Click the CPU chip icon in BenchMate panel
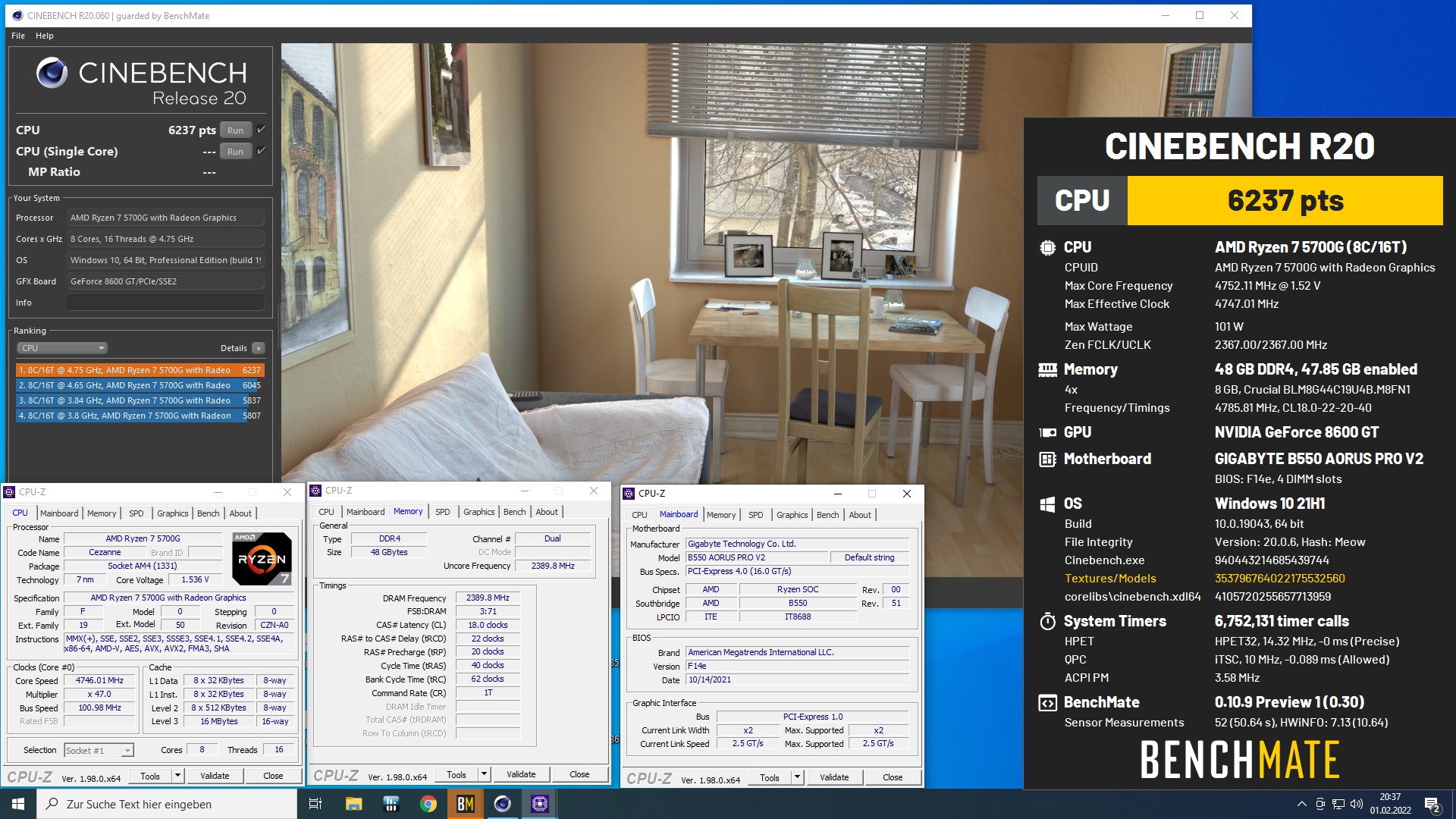Screen dimensions: 1456x819 pos(1047,247)
